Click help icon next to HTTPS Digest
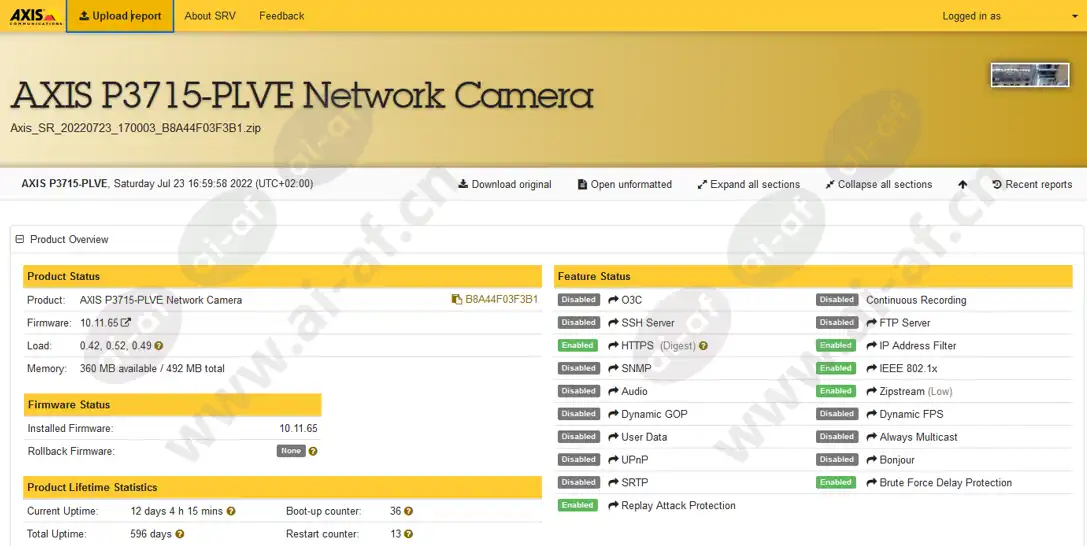The image size is (1087, 546). coord(703,346)
